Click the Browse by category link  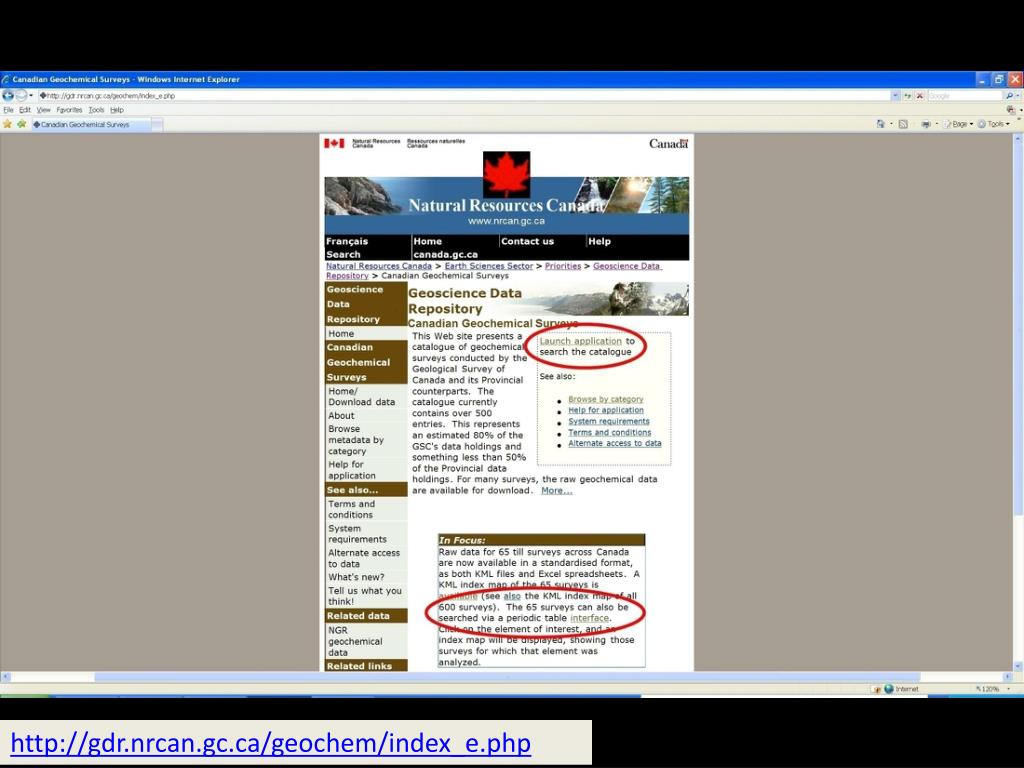point(605,399)
